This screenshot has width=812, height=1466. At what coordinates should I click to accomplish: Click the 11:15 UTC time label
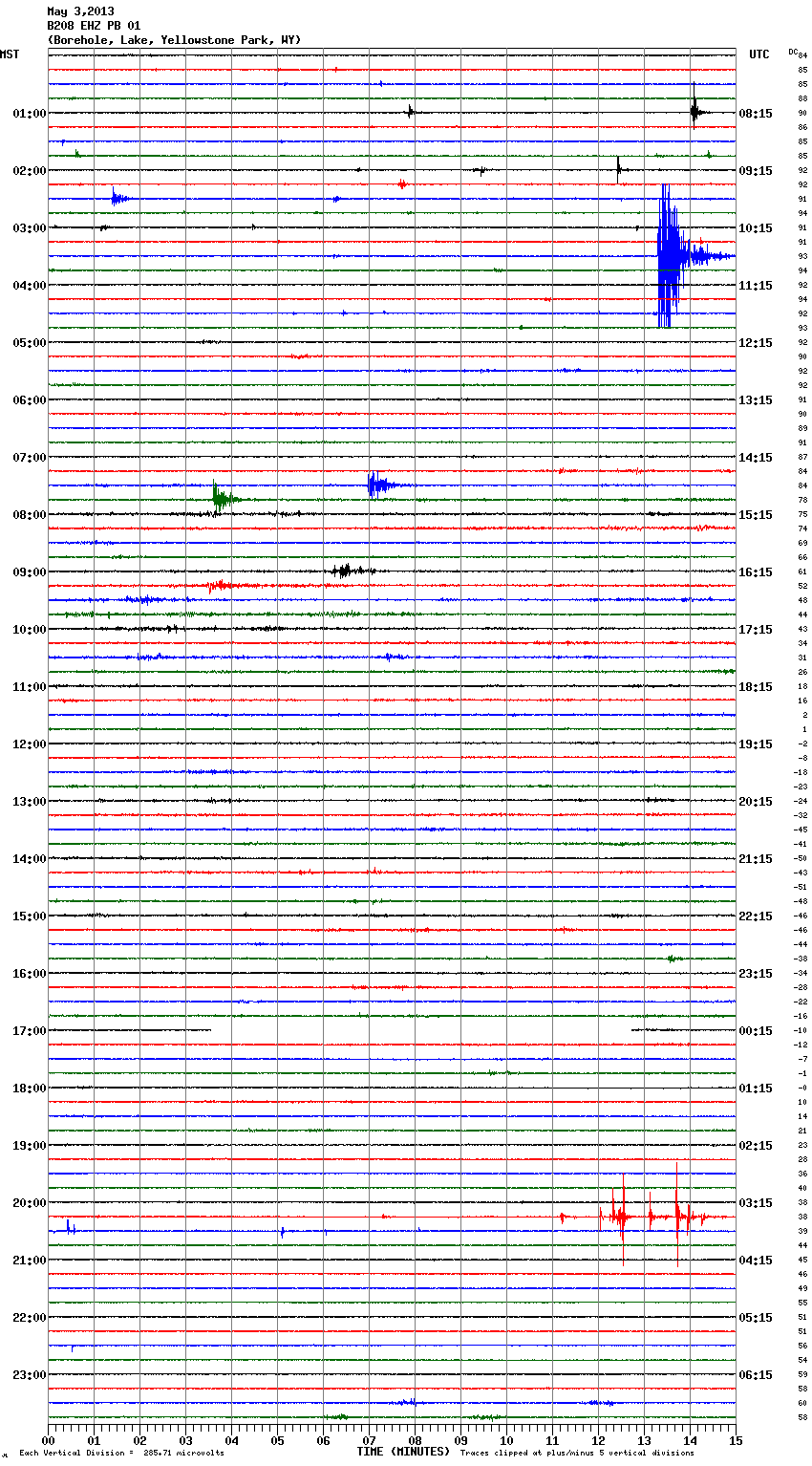756,285
